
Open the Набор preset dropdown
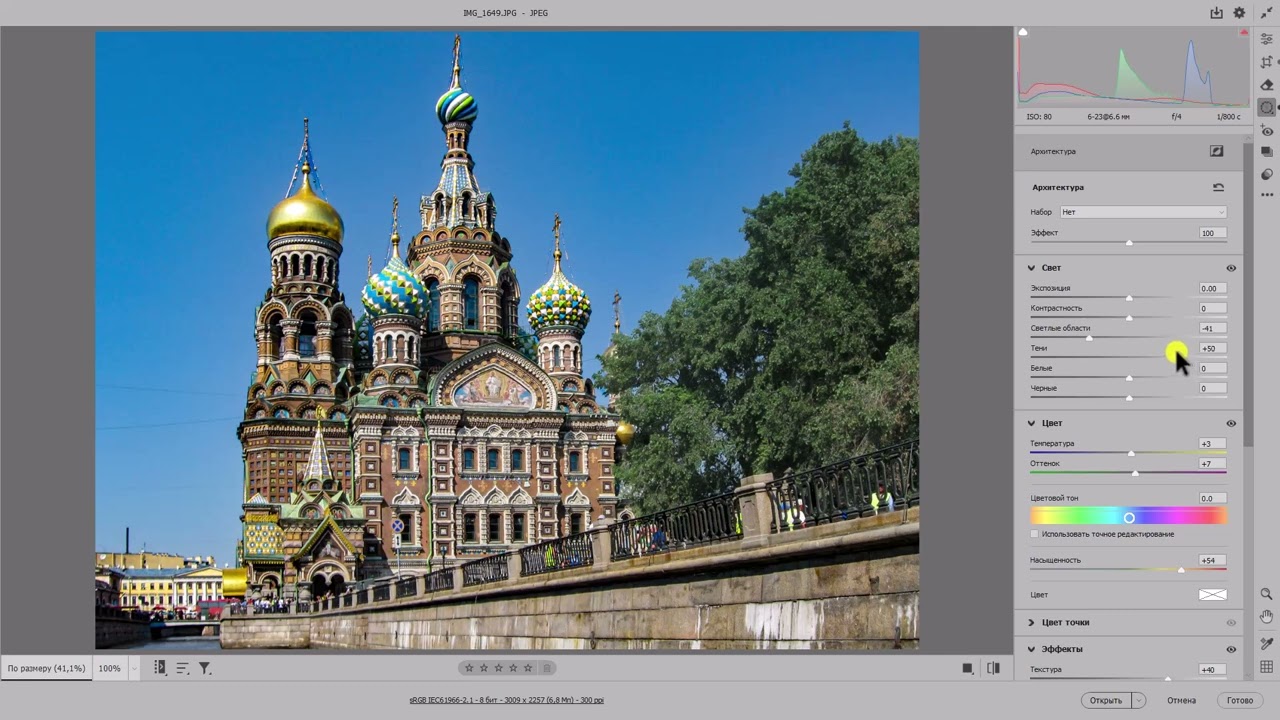coord(1143,212)
